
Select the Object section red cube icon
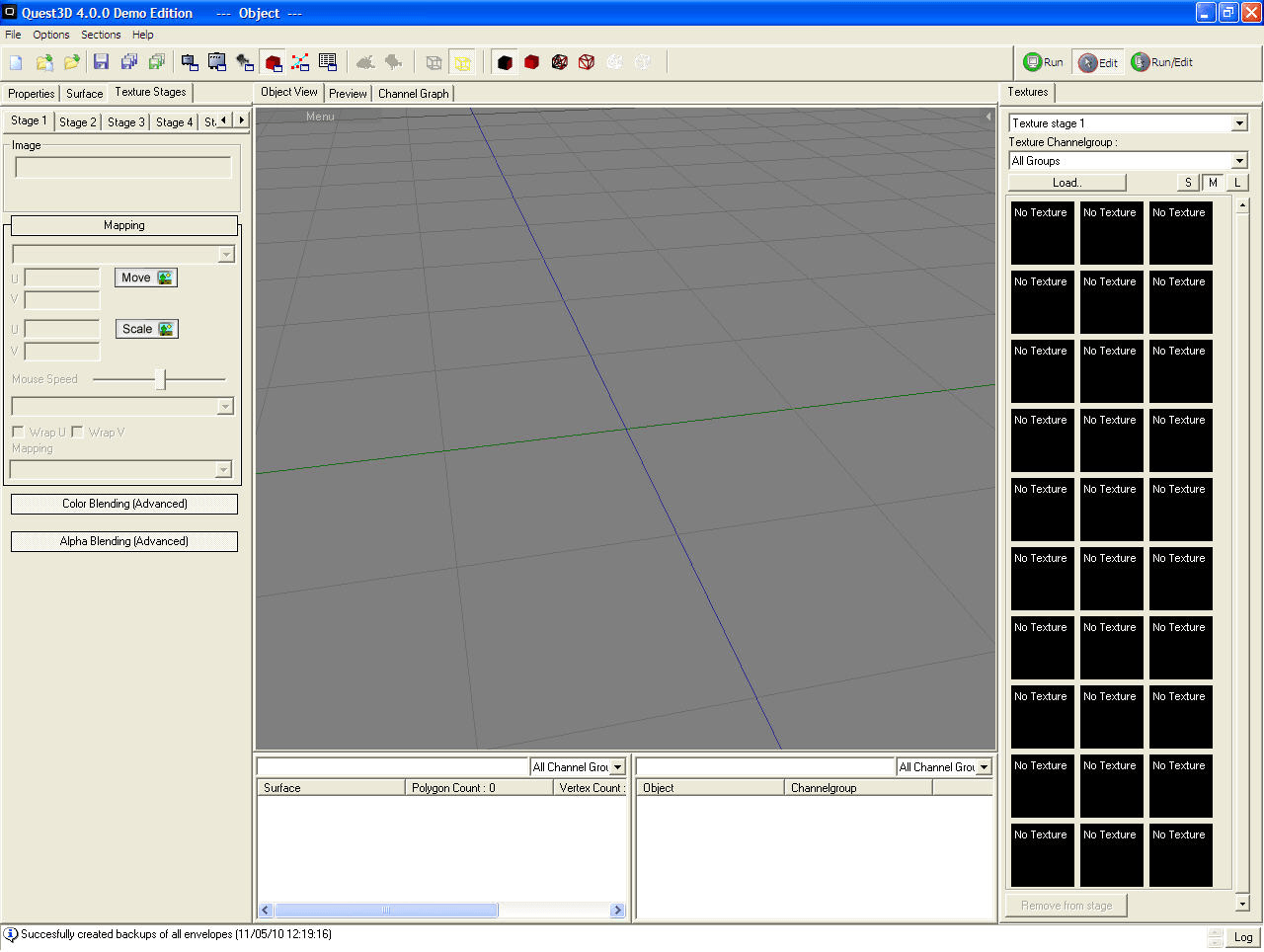tap(274, 62)
